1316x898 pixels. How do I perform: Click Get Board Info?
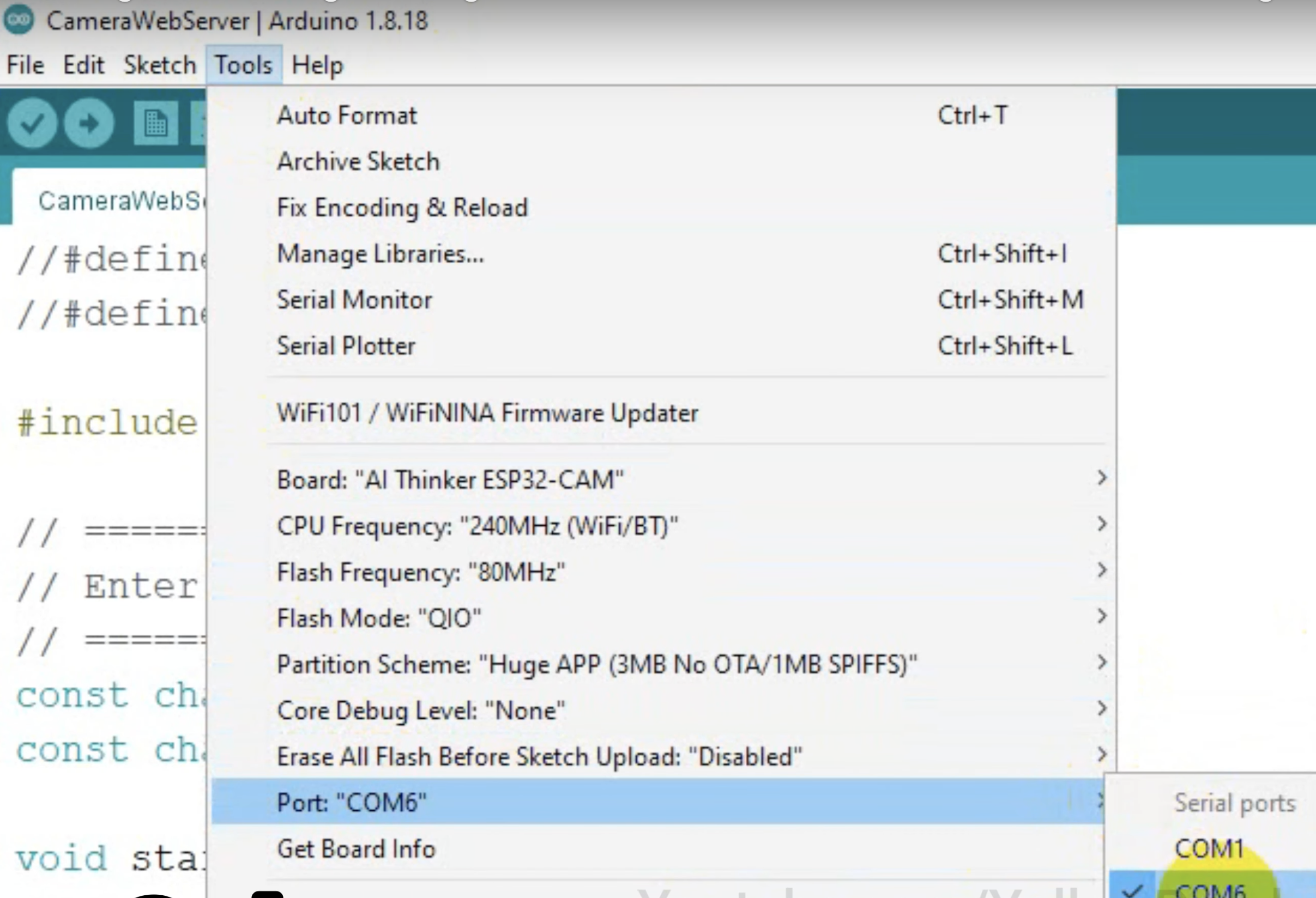coord(355,849)
